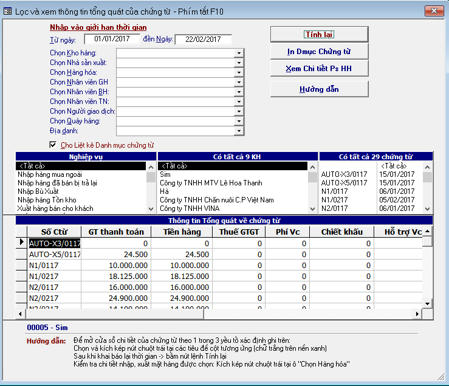Click row selector for AUTO-X3/0117
The height and width of the screenshot is (386, 449).
click(x=22, y=243)
